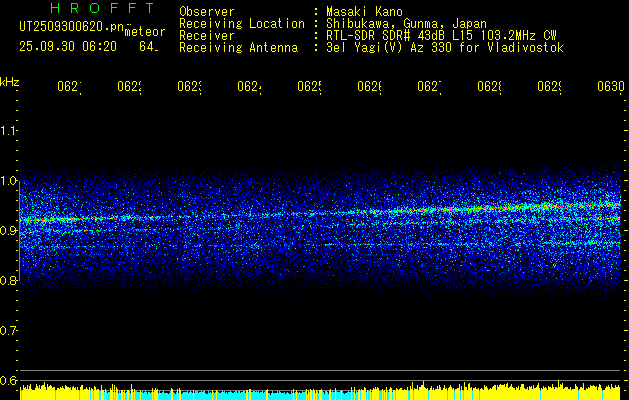The height and width of the screenshot is (400, 629).
Task: Click the word meteor under the file name
Action: 145,32
